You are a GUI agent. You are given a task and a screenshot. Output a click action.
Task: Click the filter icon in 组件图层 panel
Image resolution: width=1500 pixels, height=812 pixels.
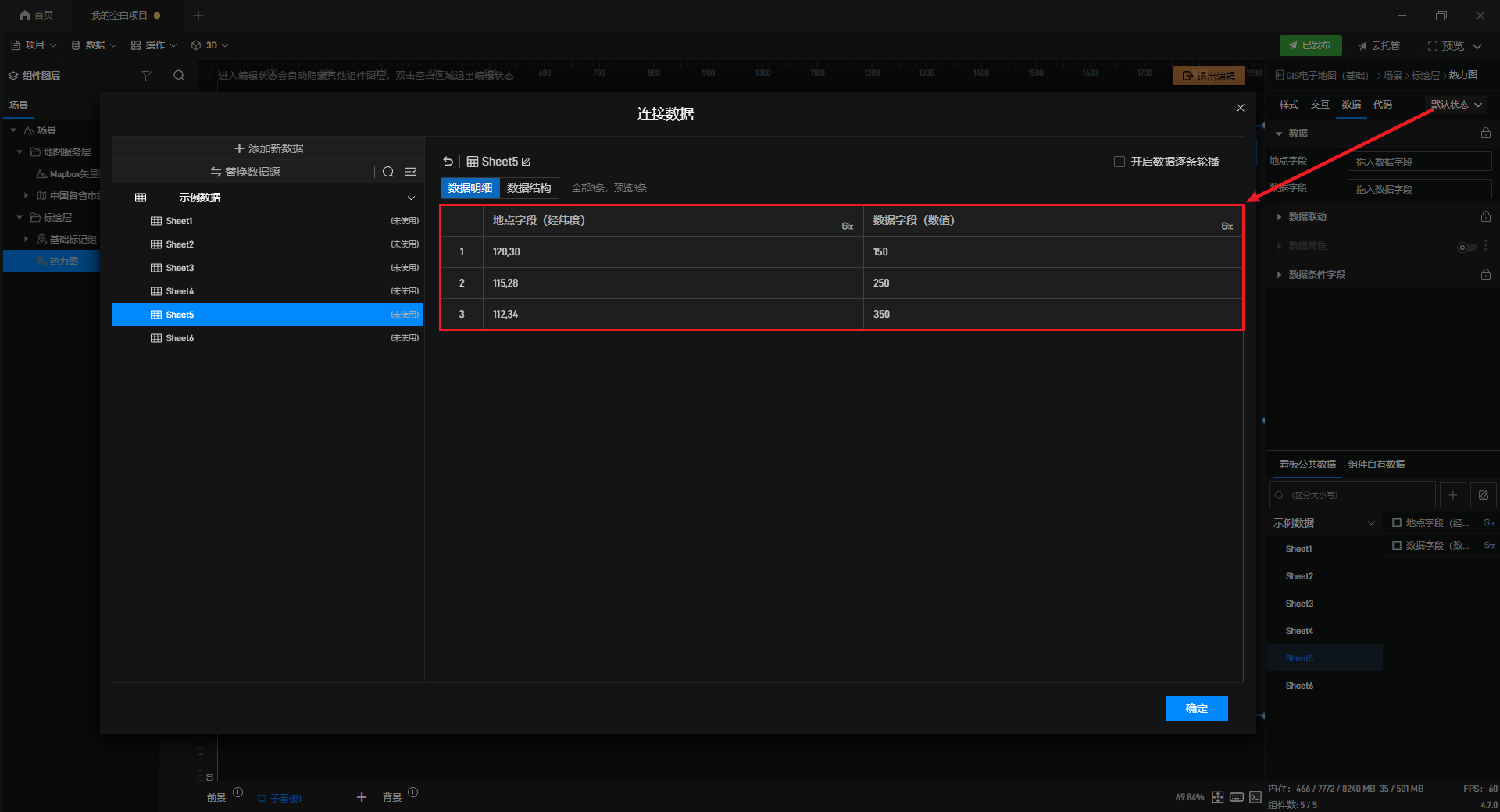(146, 76)
